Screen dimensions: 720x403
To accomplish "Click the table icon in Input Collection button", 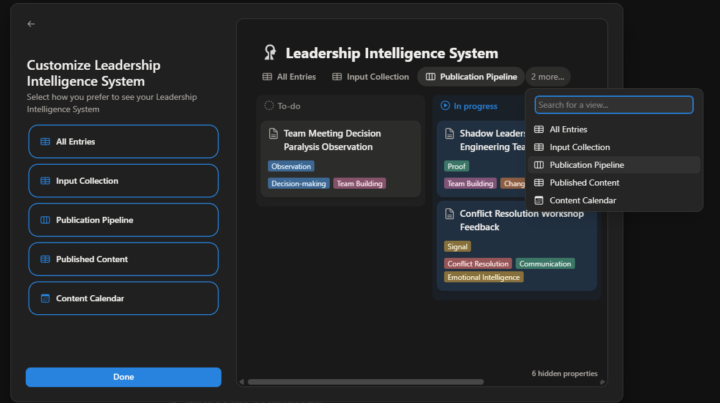I will (45, 181).
